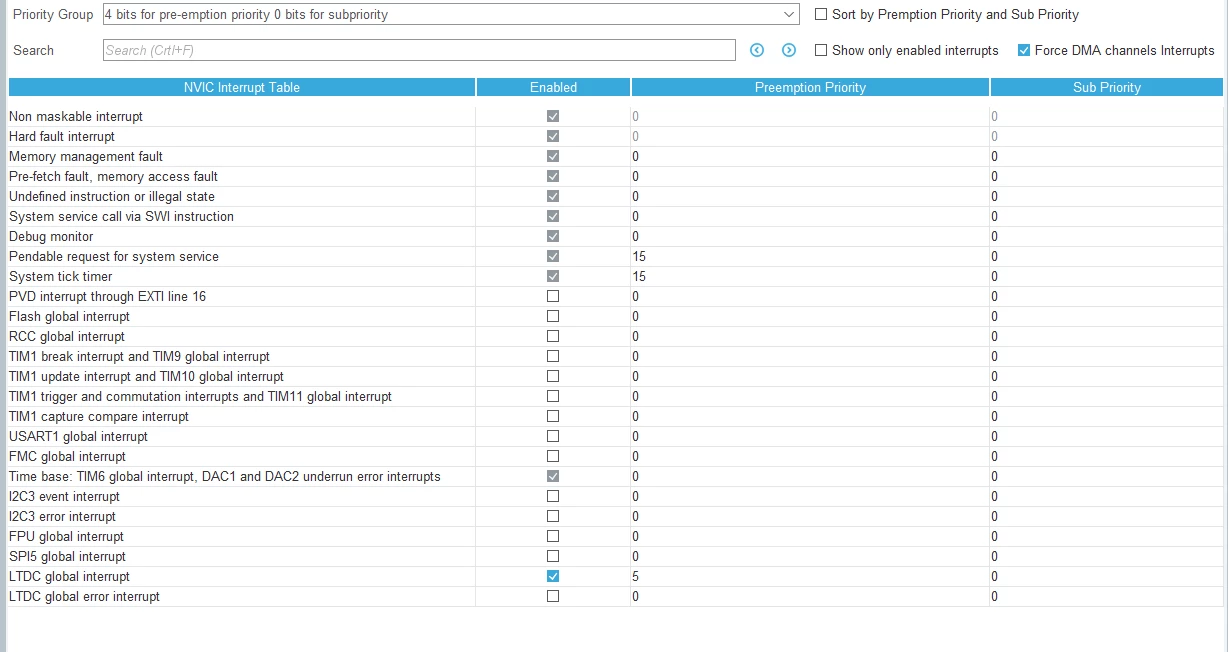Select the Flash global interrupt row name

[69, 316]
